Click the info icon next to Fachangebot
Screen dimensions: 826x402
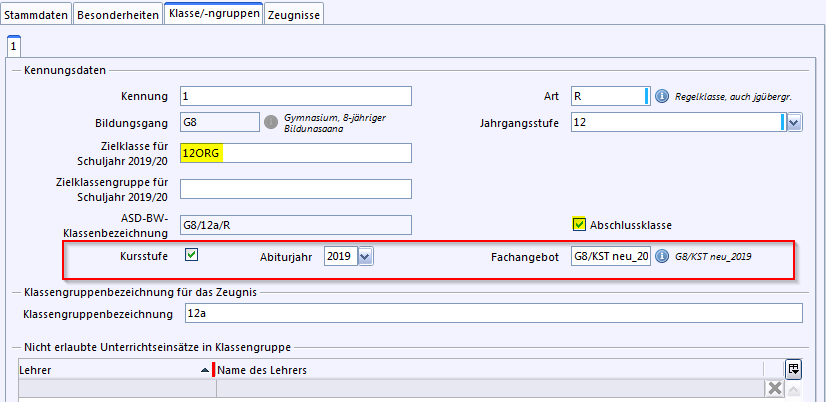point(662,256)
